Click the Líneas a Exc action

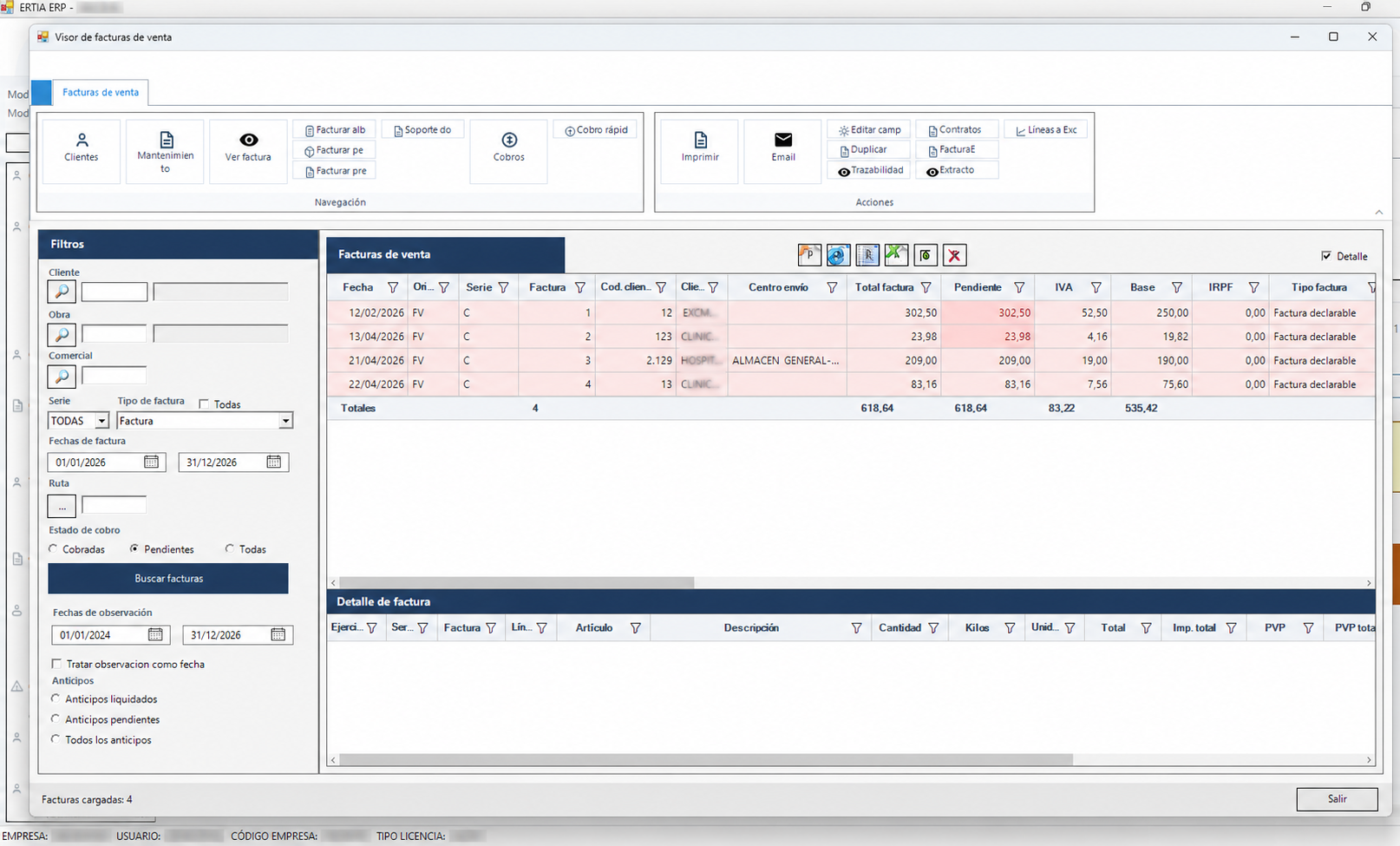click(1046, 129)
